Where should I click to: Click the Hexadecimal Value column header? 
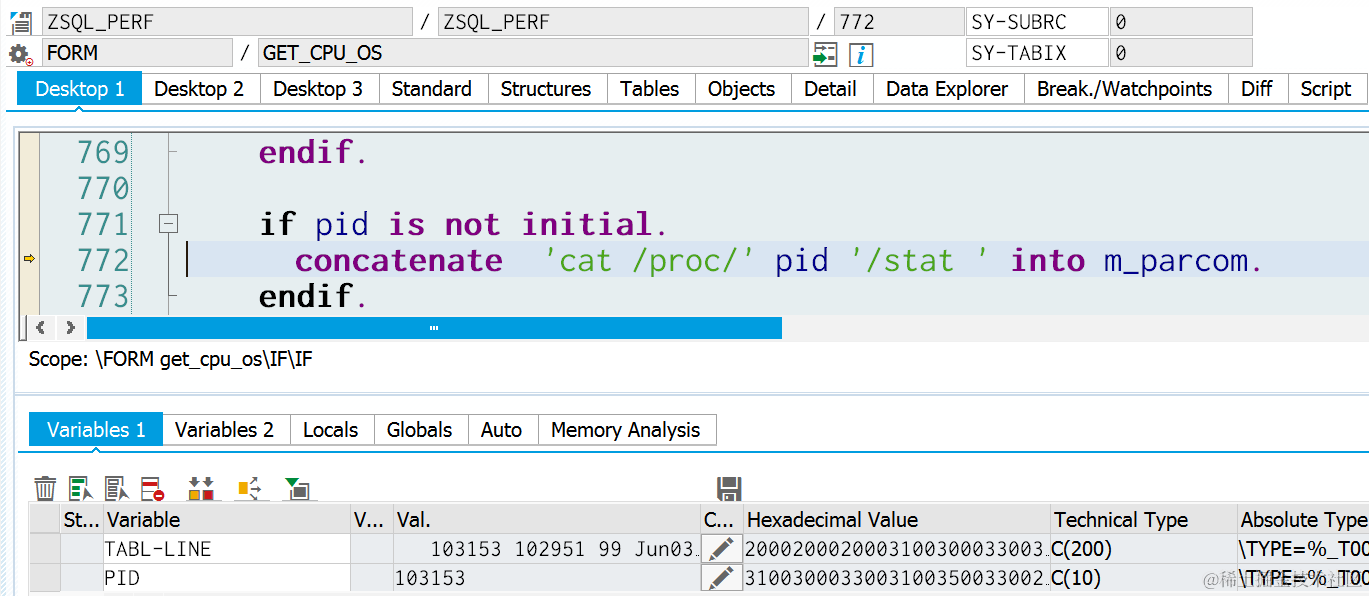[x=897, y=520]
